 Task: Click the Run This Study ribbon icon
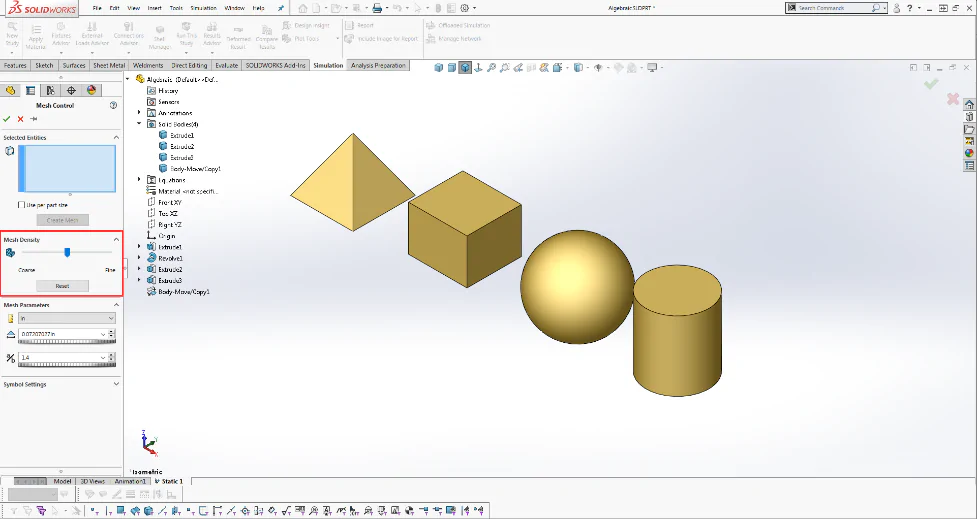(x=186, y=35)
